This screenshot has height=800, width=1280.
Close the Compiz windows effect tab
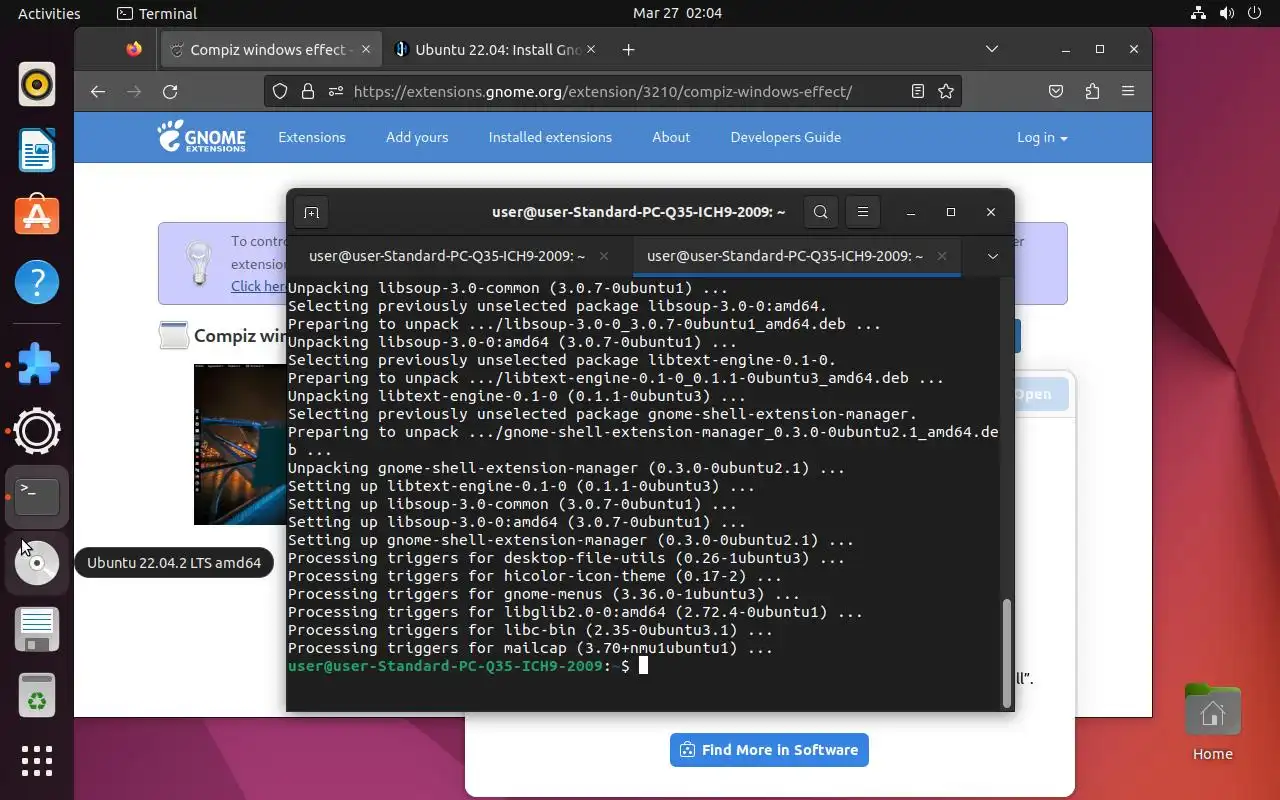pos(367,49)
